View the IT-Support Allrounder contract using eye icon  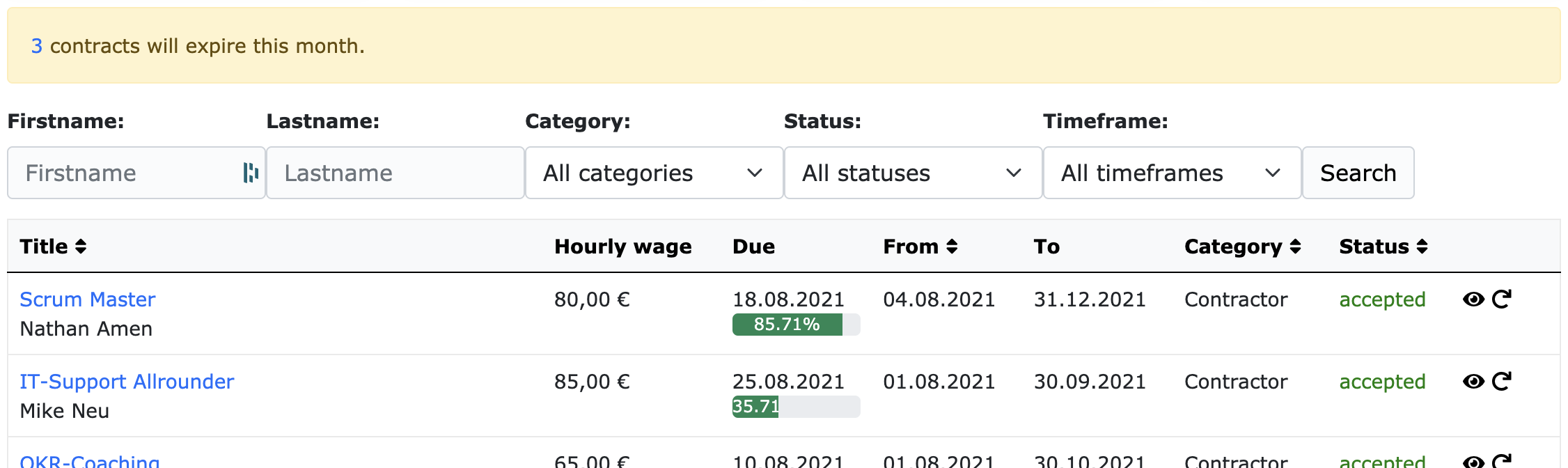1475,381
